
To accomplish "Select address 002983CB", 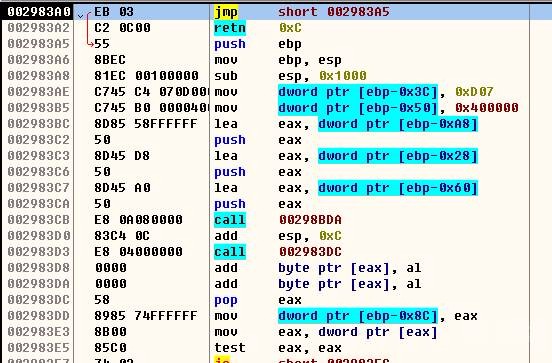I will tap(39, 220).
